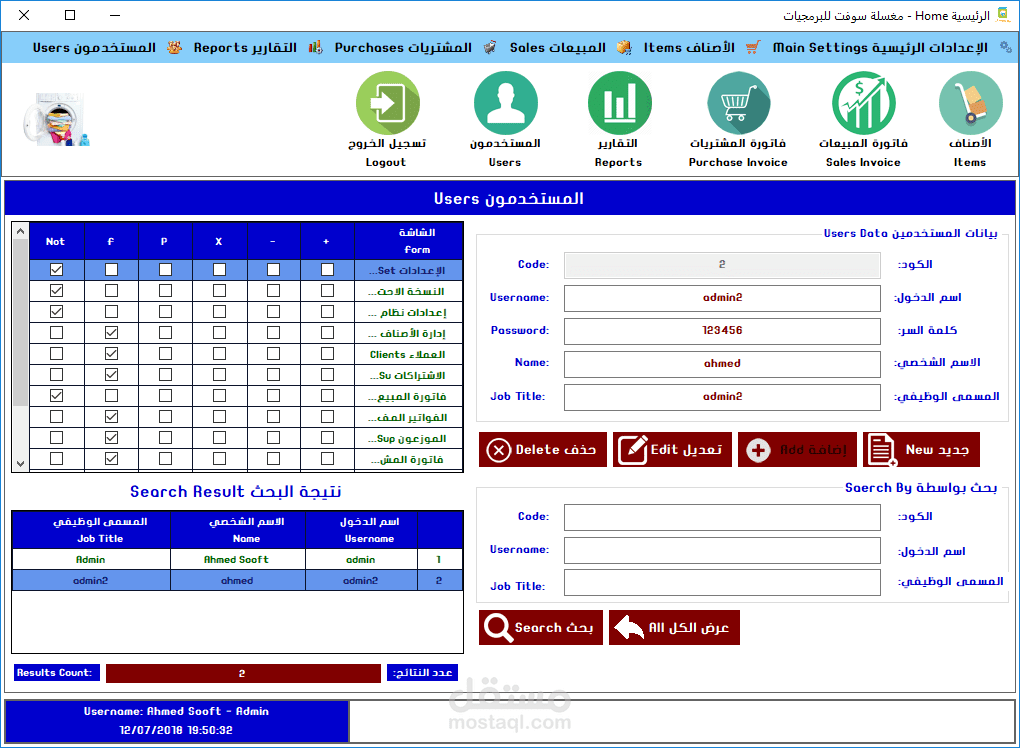Screen dimensions: 1020x748
Task: Click the Edit user button
Action: pos(672,449)
